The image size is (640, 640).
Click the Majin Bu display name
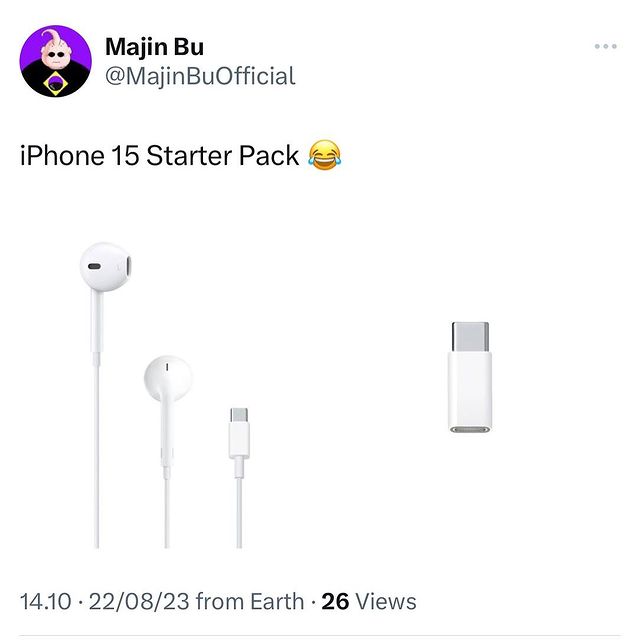coord(154,47)
